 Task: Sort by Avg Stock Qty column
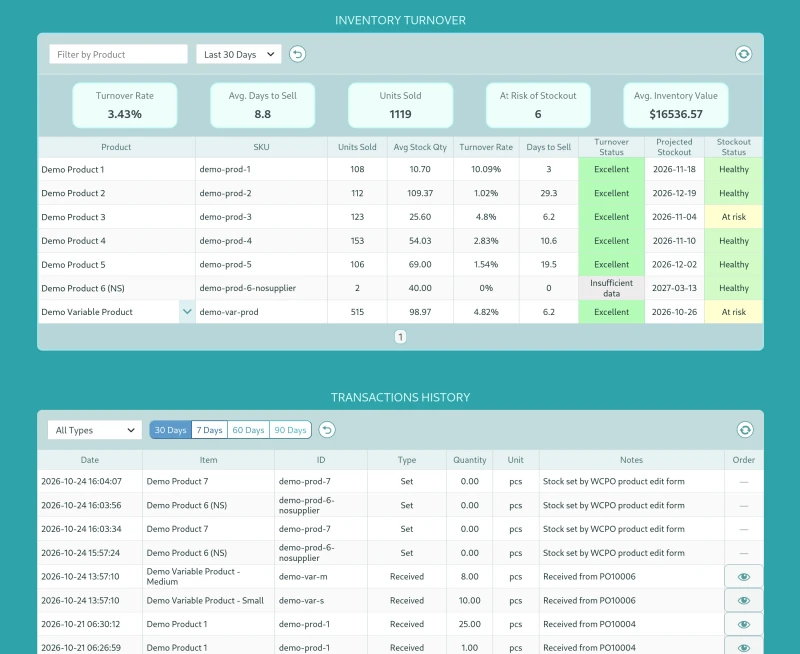(x=420, y=147)
